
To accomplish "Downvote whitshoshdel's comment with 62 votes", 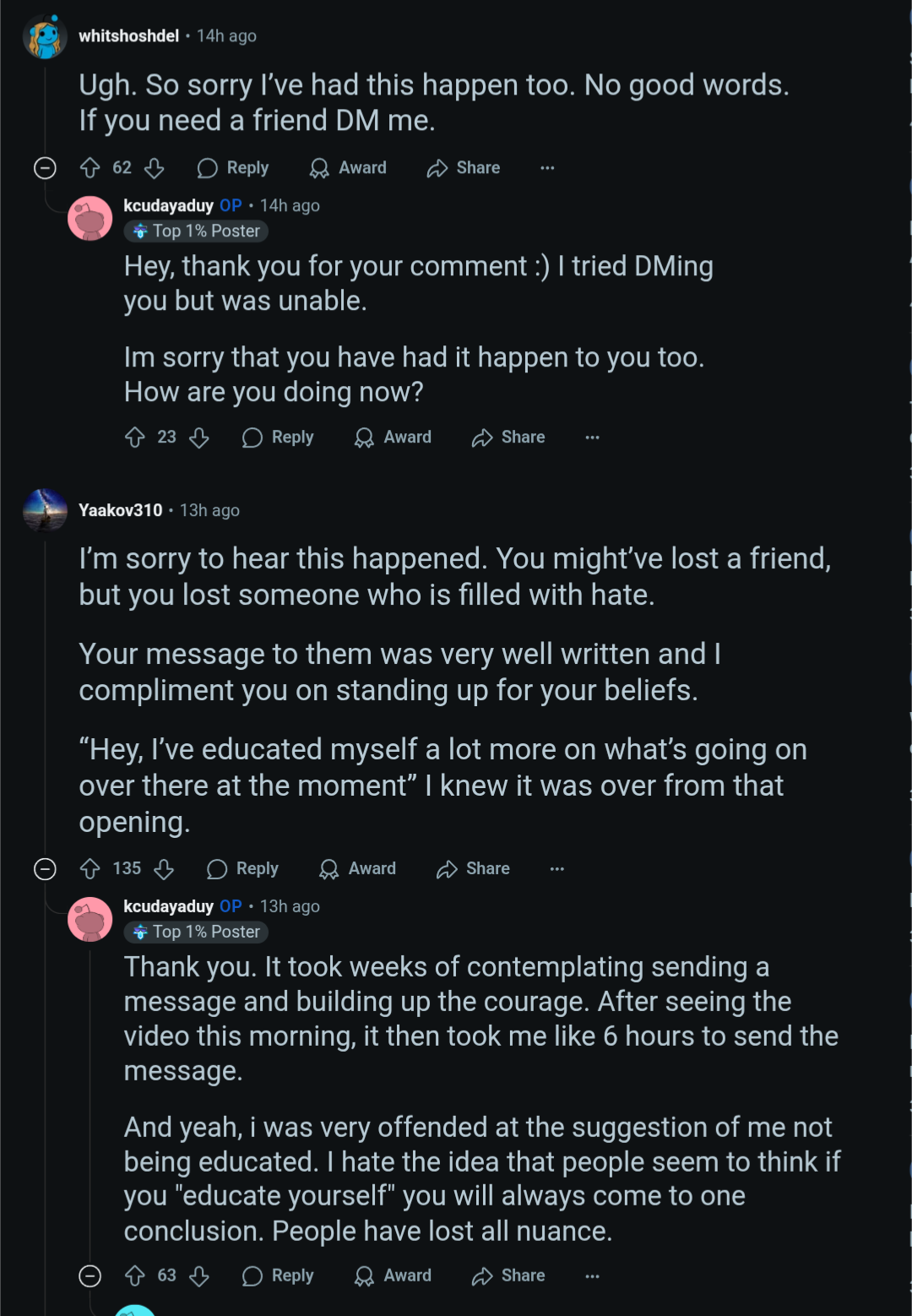I will coord(154,168).
